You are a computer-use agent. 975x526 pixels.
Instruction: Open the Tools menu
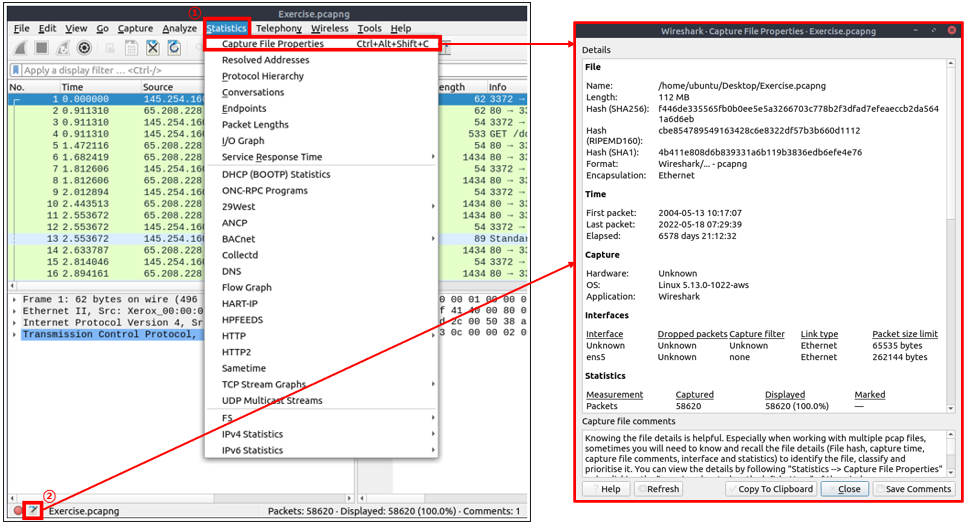point(369,29)
